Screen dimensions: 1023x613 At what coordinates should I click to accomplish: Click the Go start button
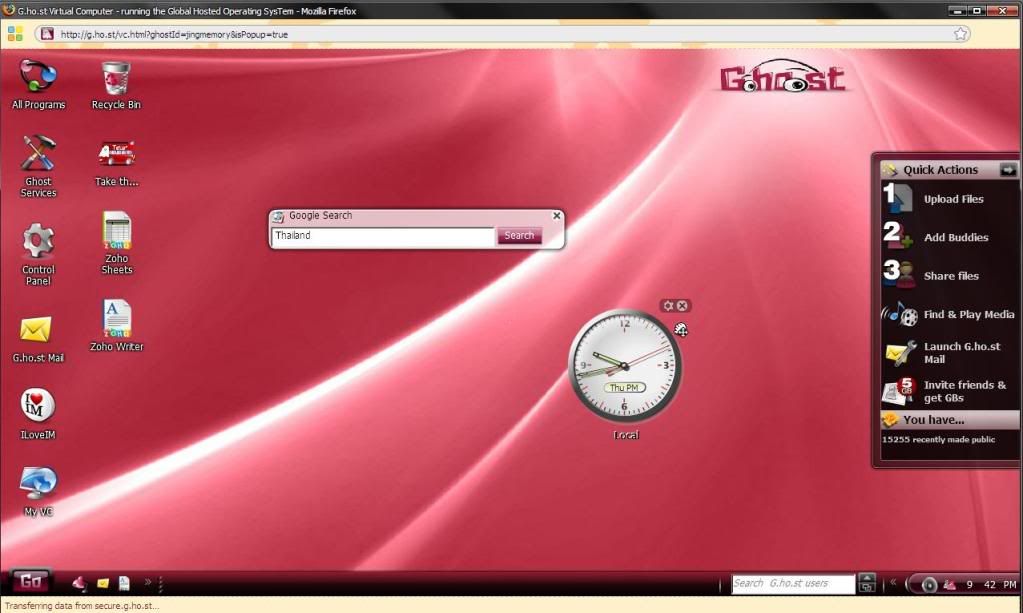[x=31, y=580]
